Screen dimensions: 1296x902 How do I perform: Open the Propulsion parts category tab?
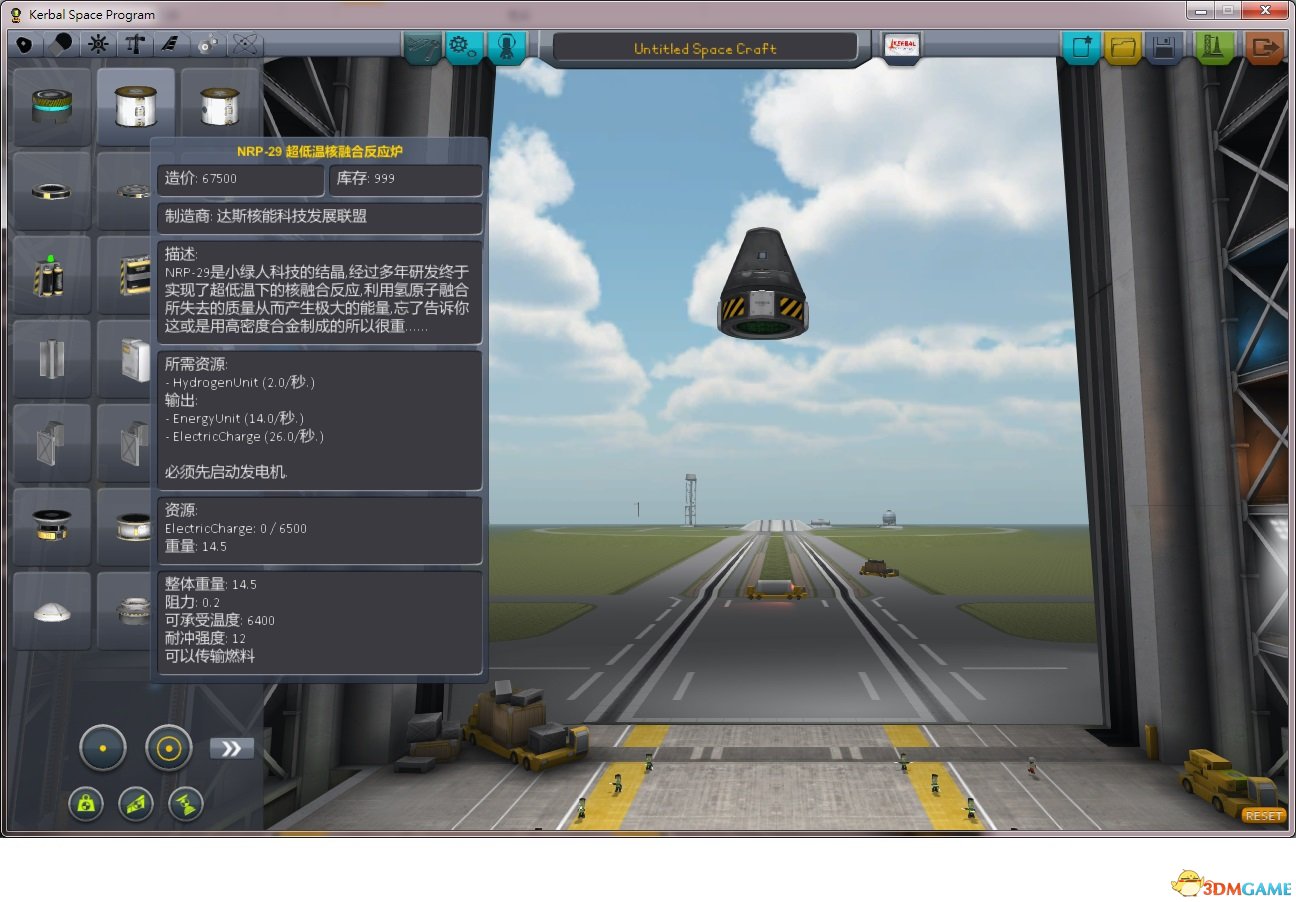(x=61, y=45)
